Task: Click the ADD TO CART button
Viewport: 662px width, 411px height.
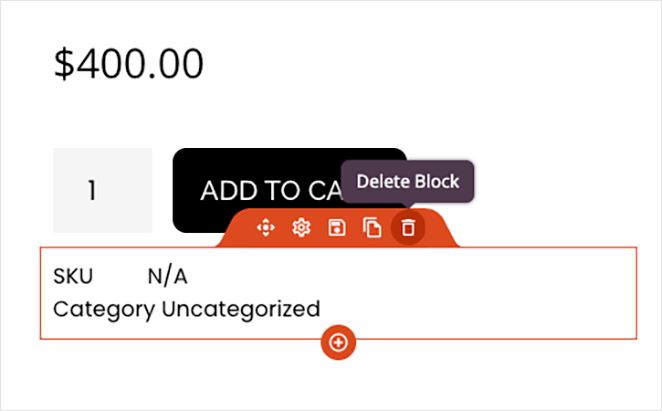Action: (x=290, y=190)
